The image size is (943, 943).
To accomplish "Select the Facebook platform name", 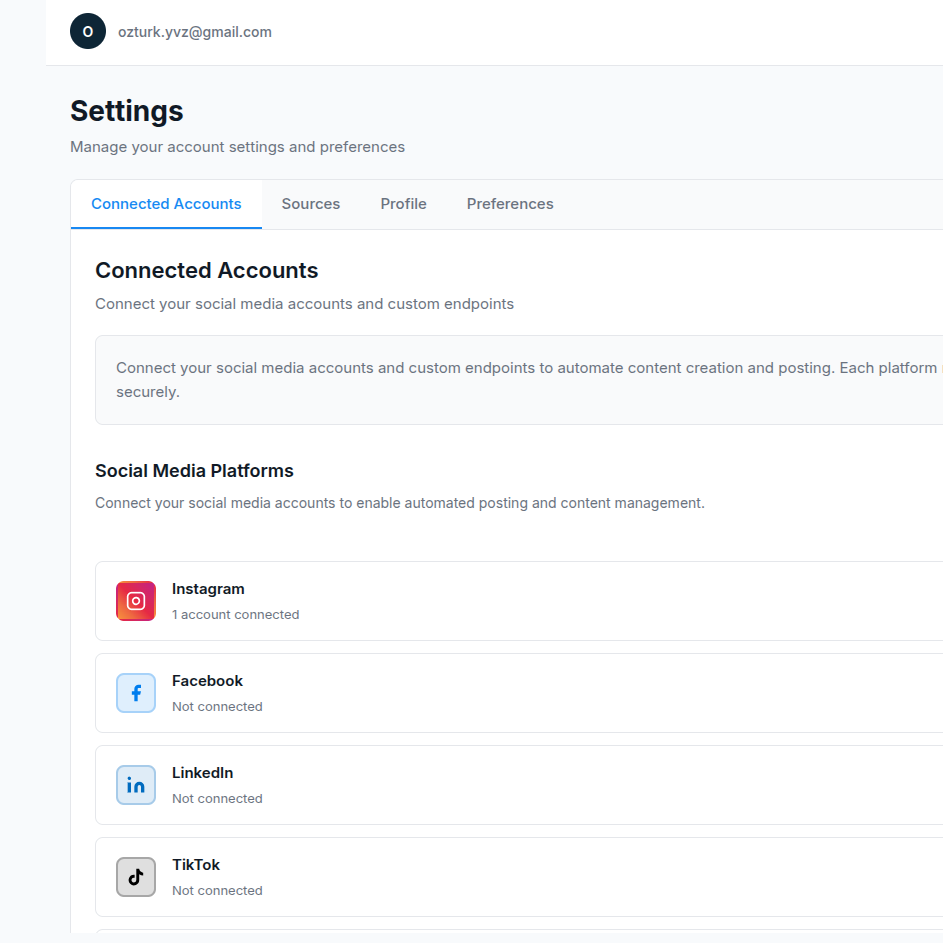I will [x=207, y=681].
